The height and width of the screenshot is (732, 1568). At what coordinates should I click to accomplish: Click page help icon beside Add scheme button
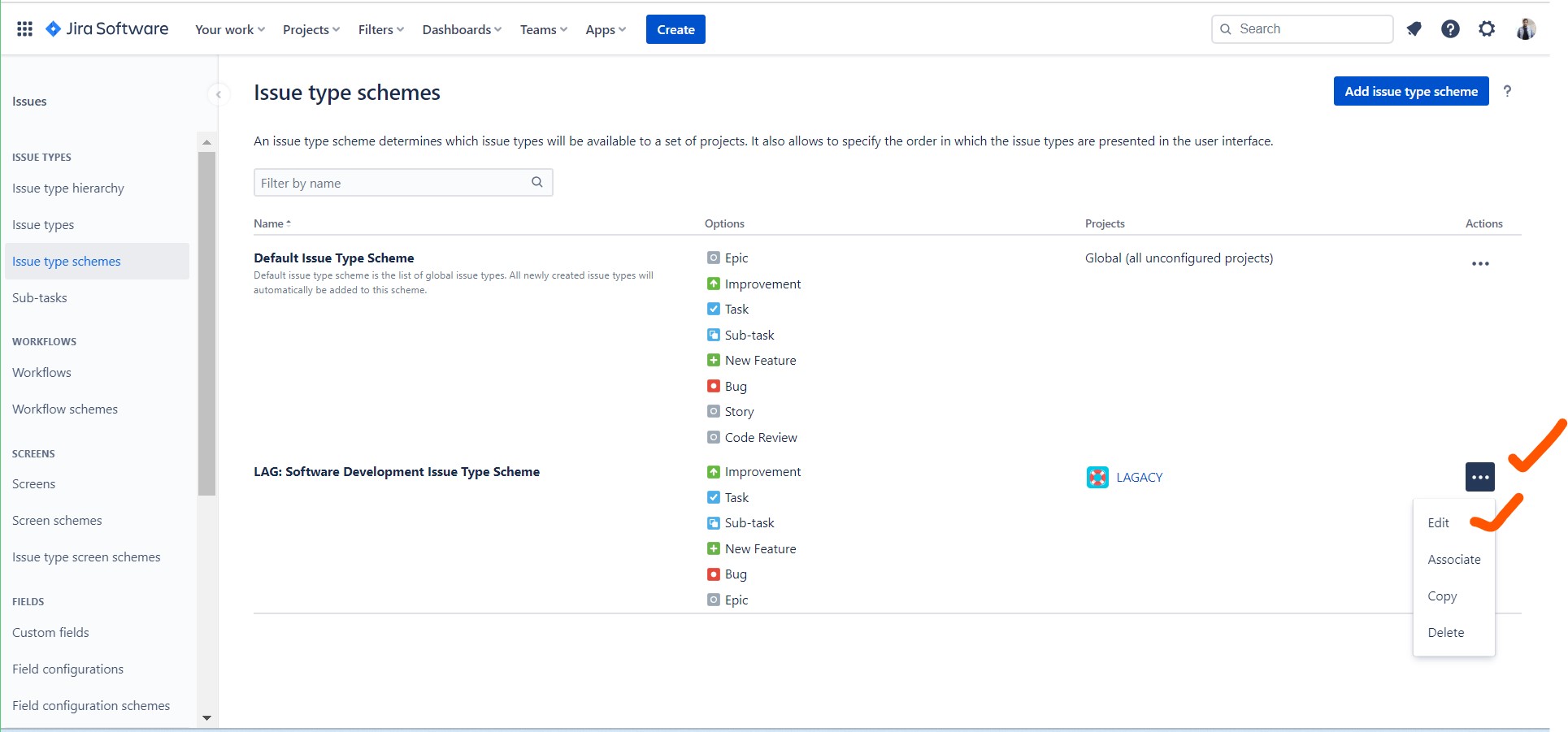[1507, 92]
